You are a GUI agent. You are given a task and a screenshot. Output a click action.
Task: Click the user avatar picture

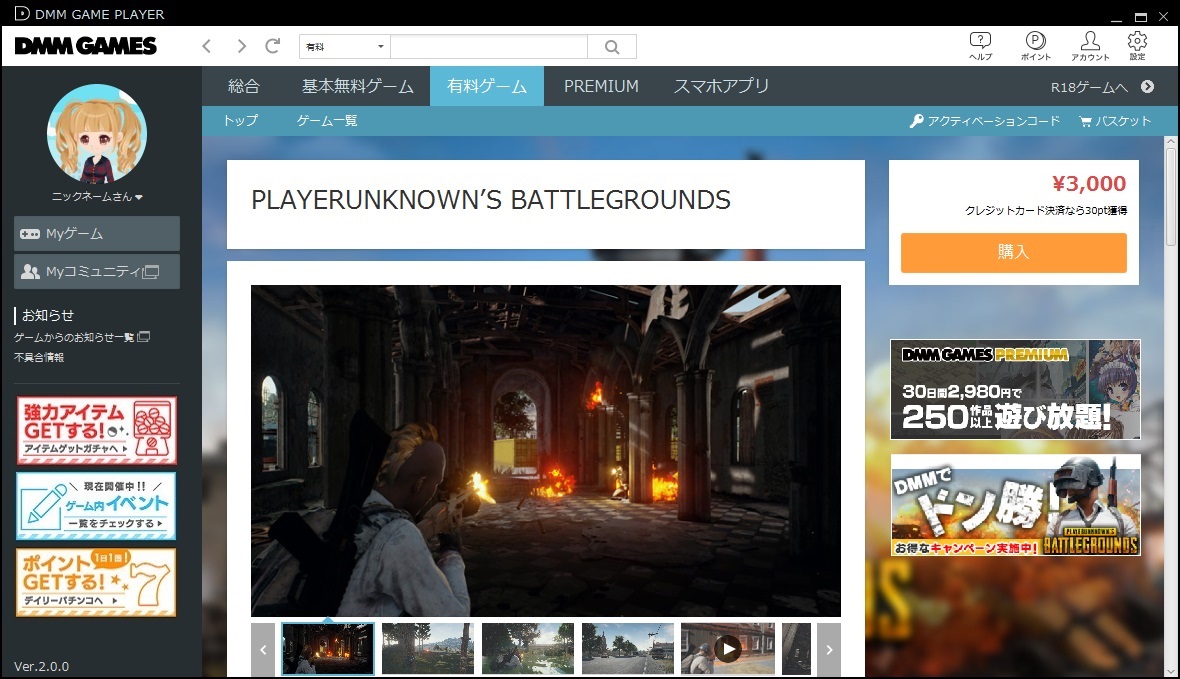click(x=97, y=134)
